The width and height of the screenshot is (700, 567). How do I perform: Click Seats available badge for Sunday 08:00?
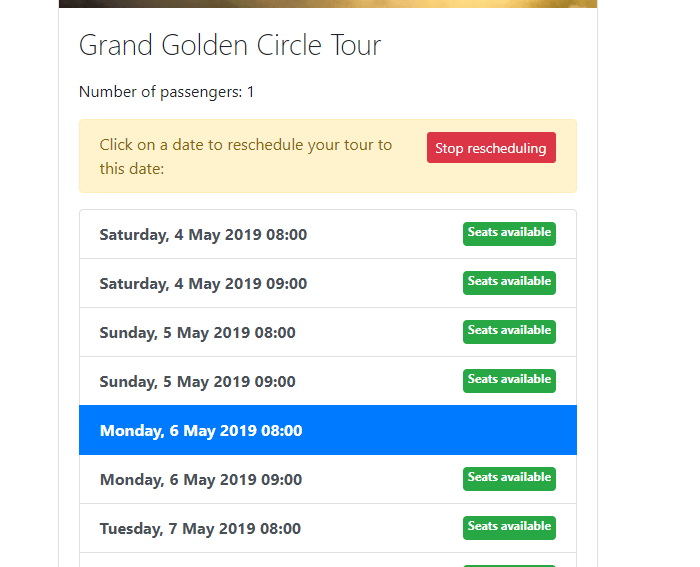[x=509, y=332]
